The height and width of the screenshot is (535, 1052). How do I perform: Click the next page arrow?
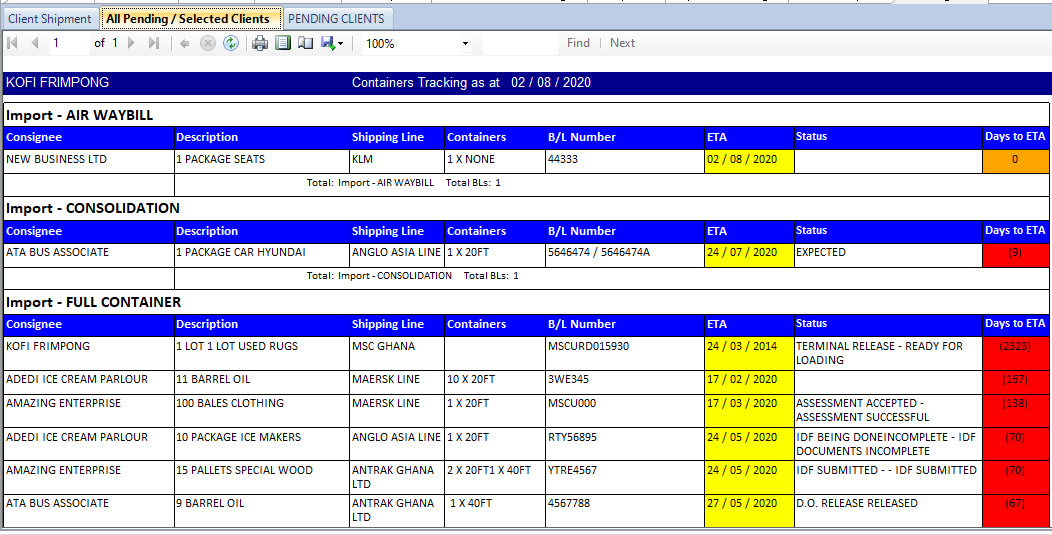pos(133,43)
